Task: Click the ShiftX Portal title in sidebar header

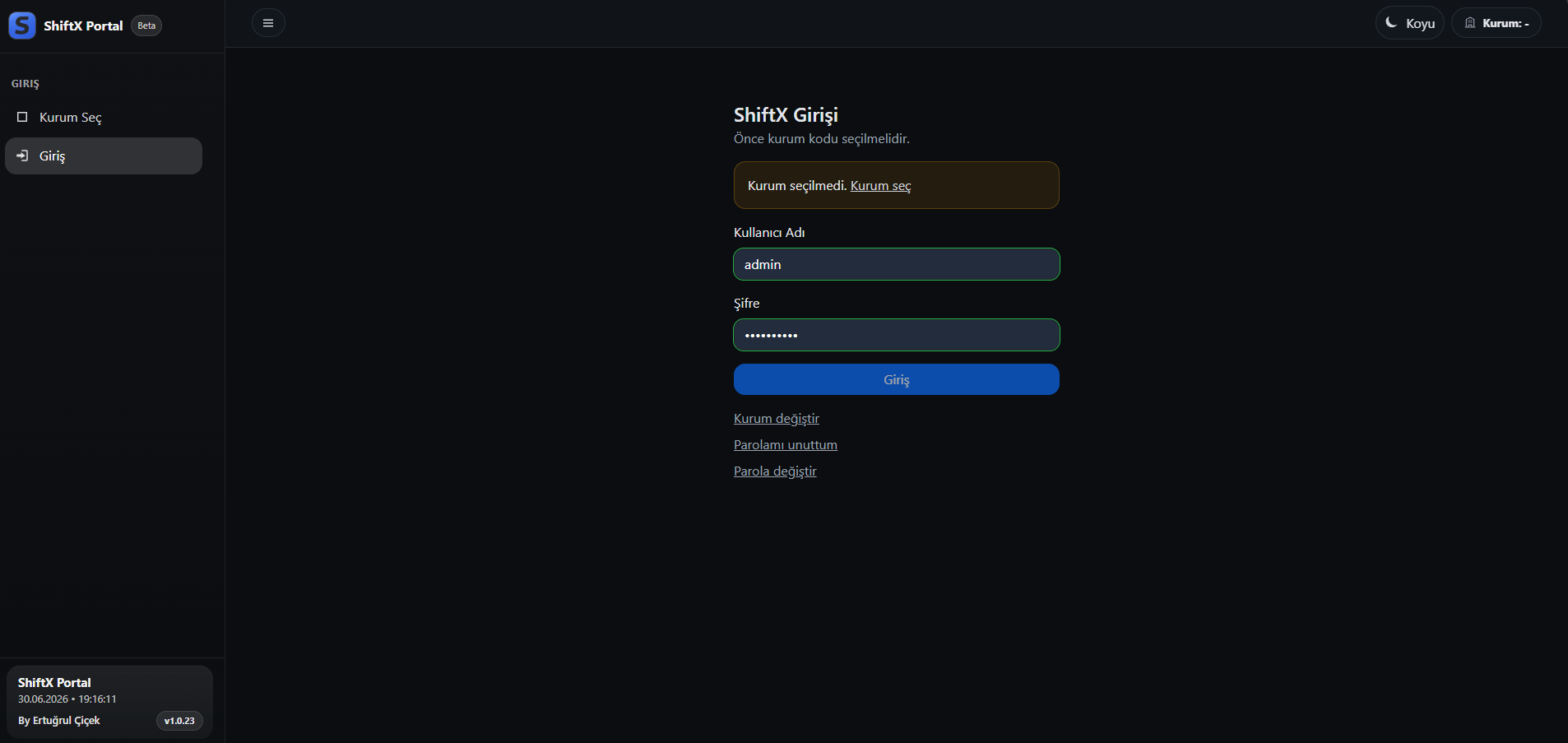Action: 83,26
